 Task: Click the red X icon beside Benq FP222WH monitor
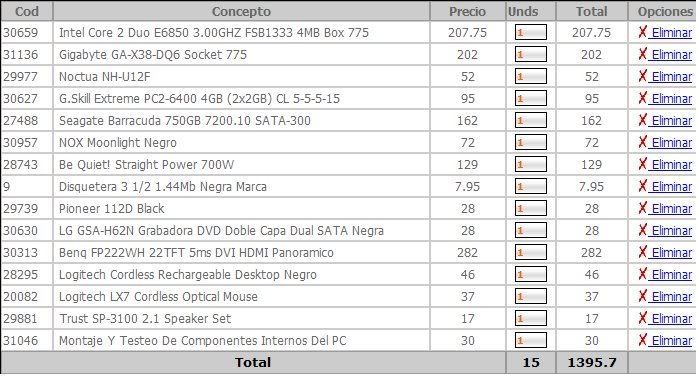(x=642, y=252)
